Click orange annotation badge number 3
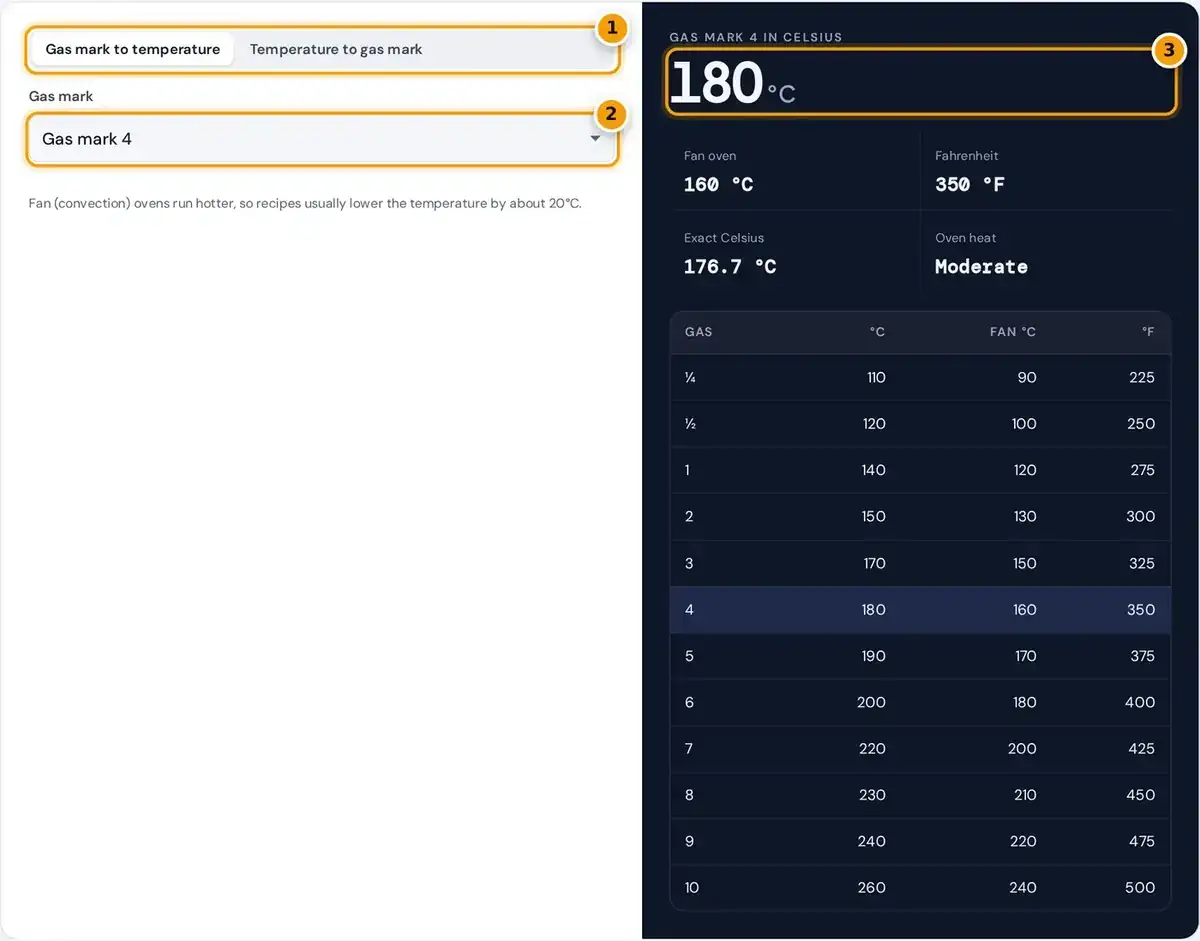 [x=1168, y=50]
